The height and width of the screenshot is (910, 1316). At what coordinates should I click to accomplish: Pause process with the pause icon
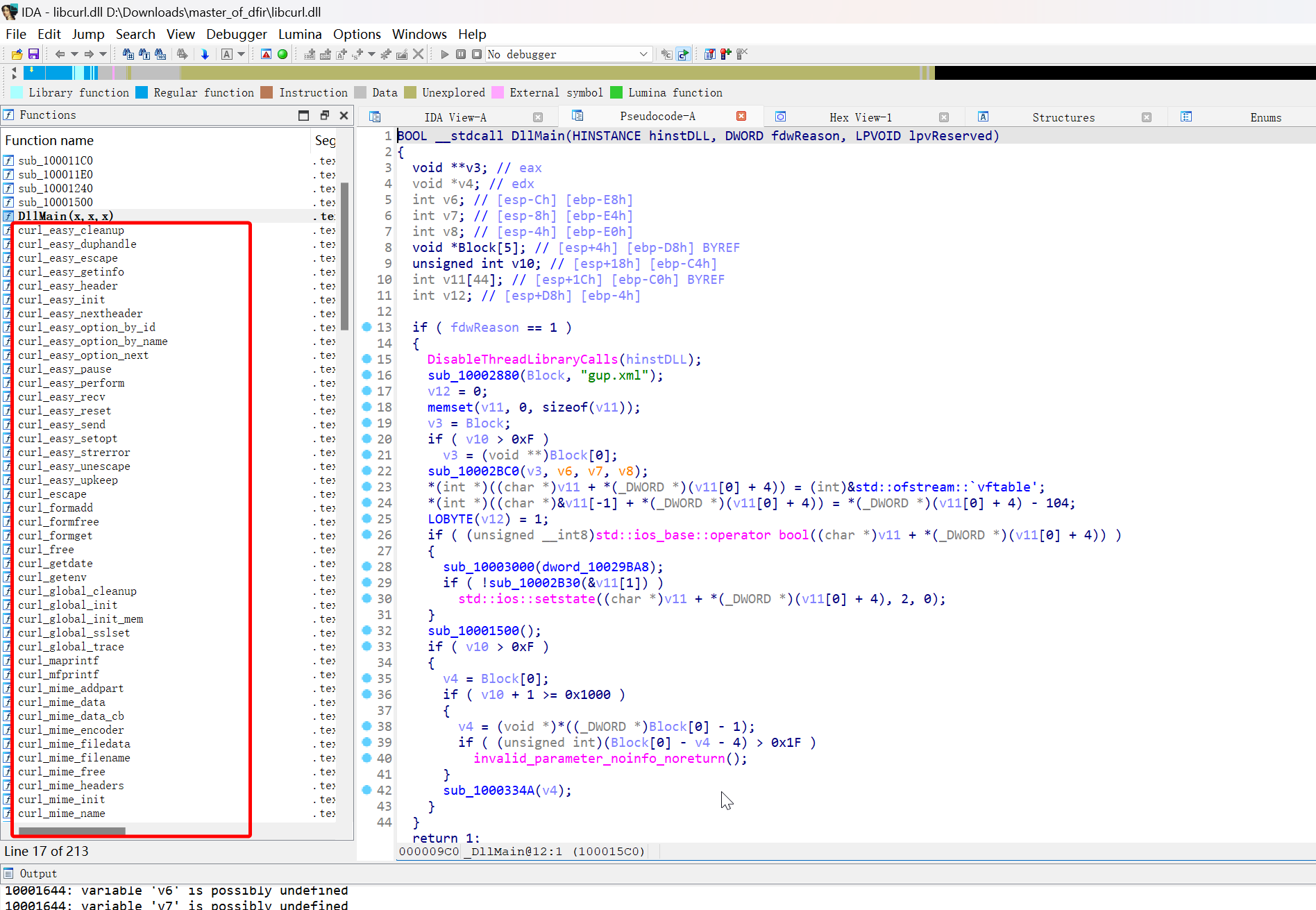pyautogui.click(x=461, y=54)
